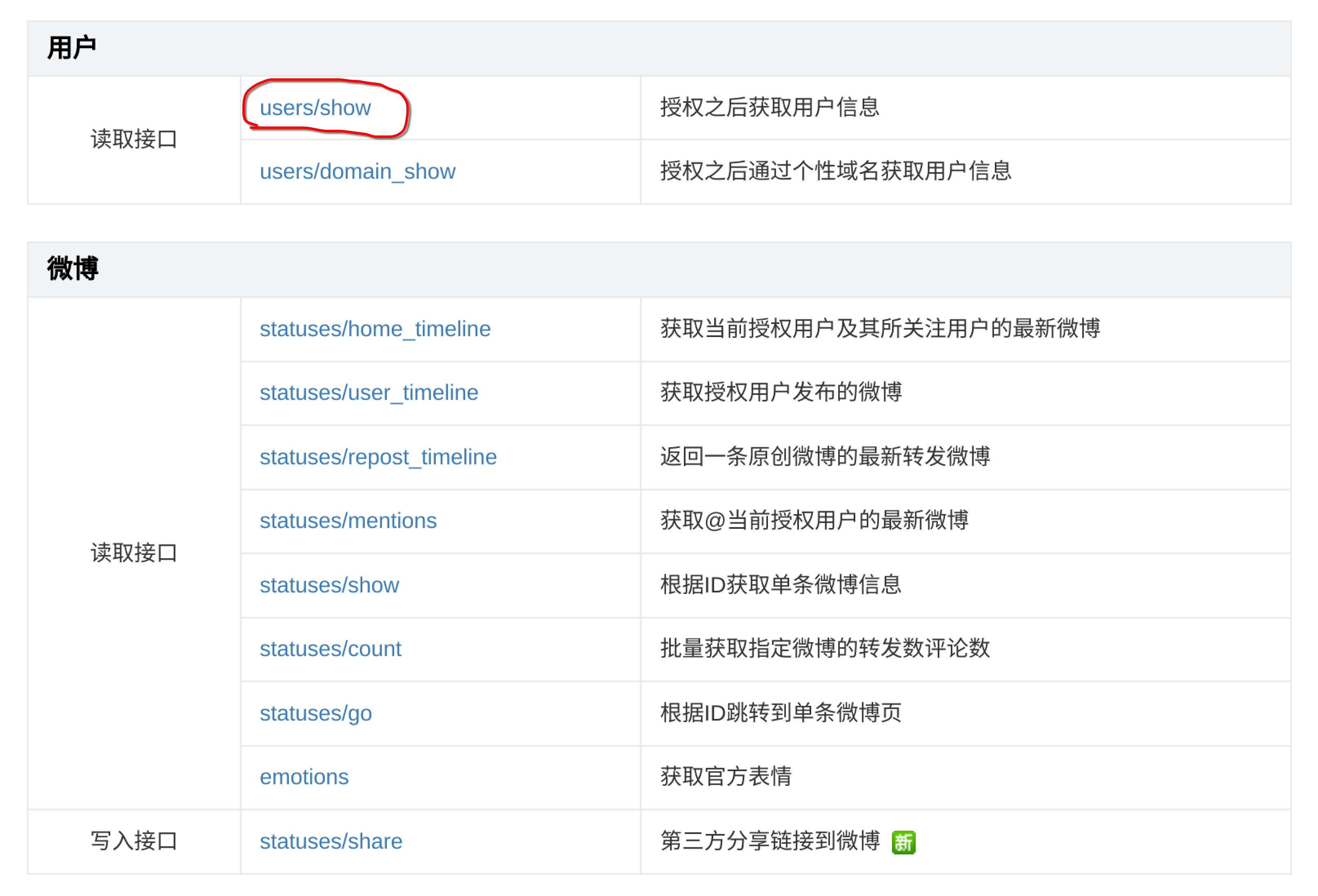Open the statuses/user_timeline link
The width and height of the screenshot is (1318, 896).
(368, 393)
